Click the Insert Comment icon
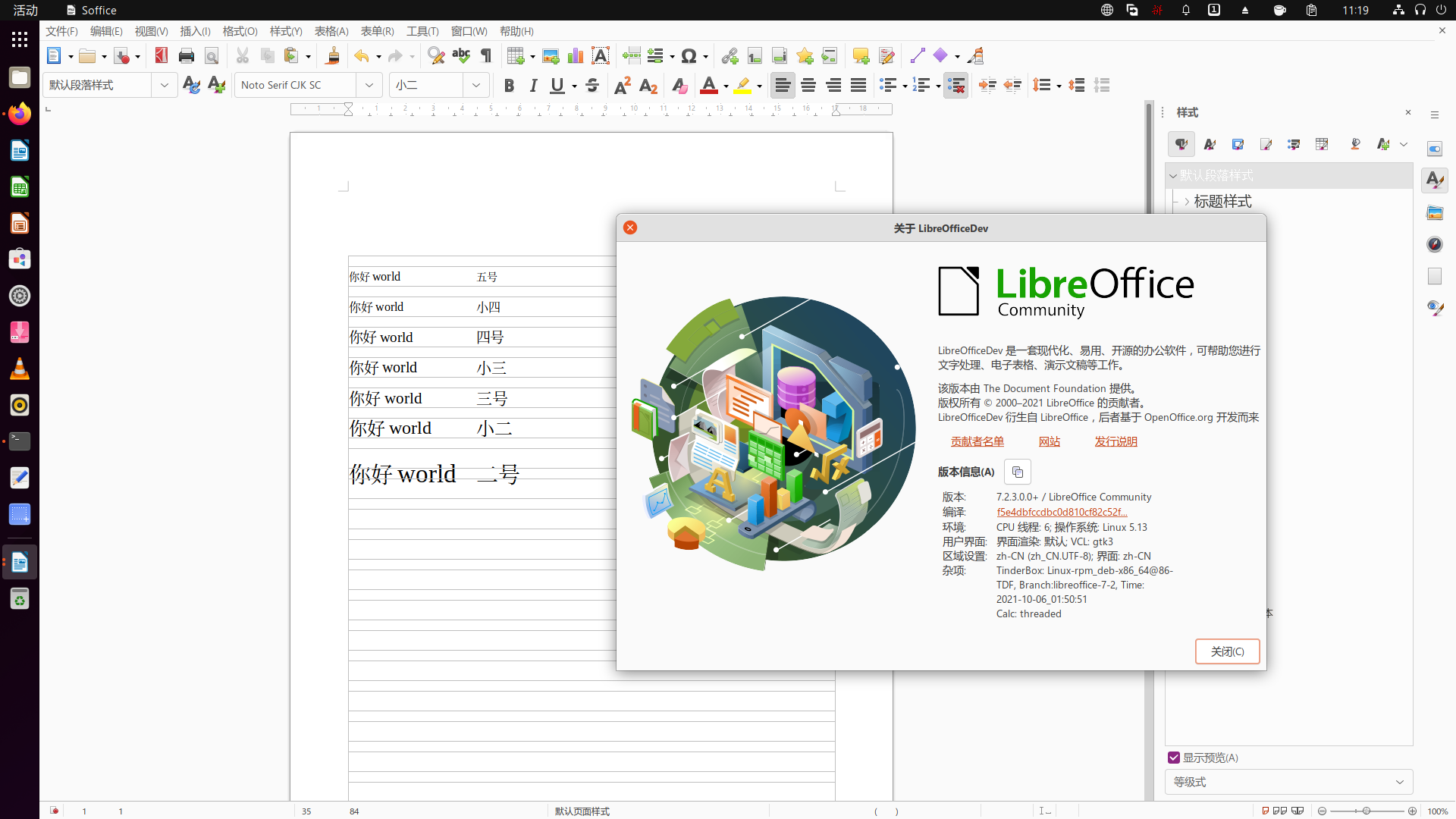Viewport: 1456px width, 819px height. coord(861,56)
